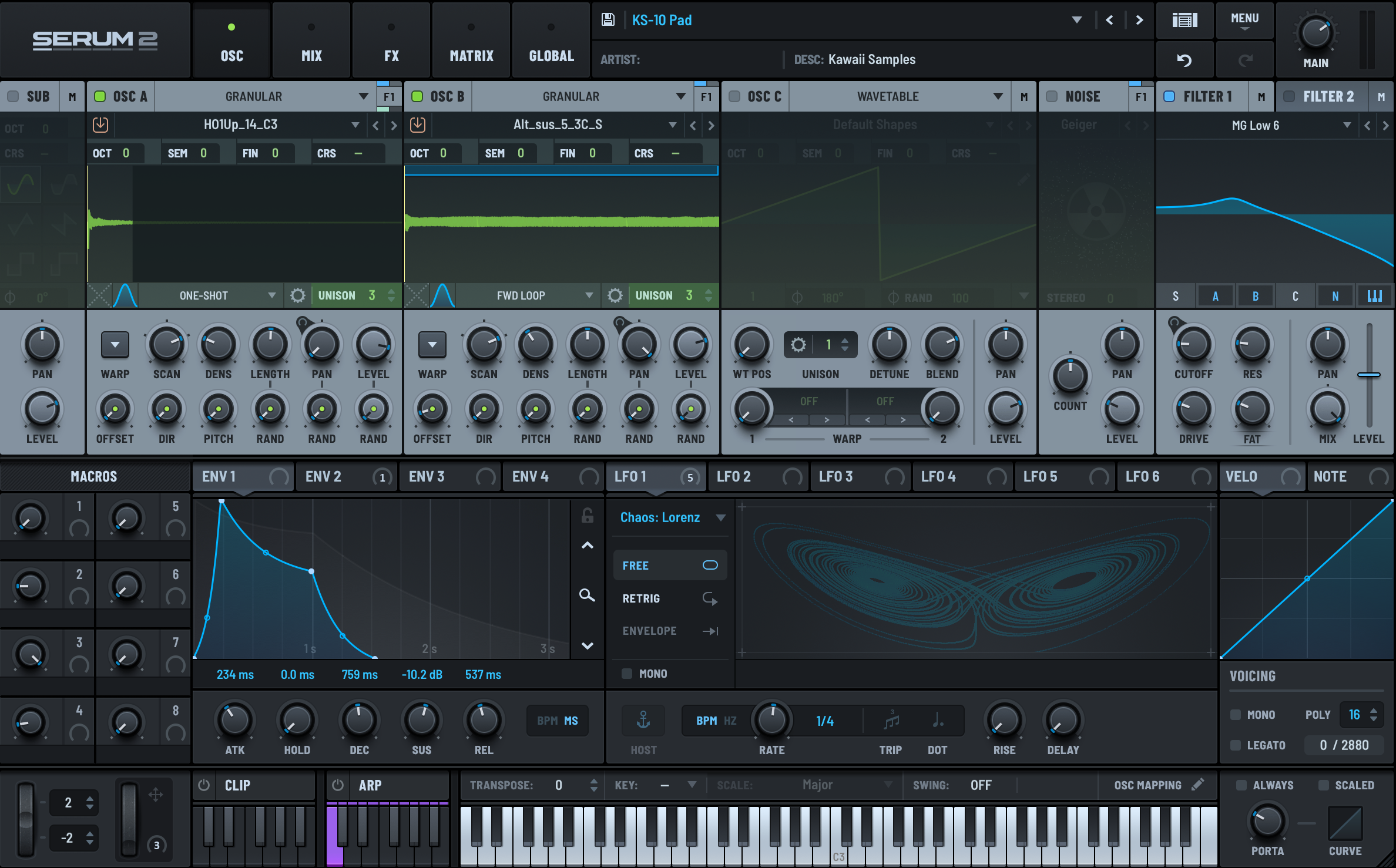Open FWD LOOP playback mode dropdown
This screenshot has width=1396, height=868.
589,295
